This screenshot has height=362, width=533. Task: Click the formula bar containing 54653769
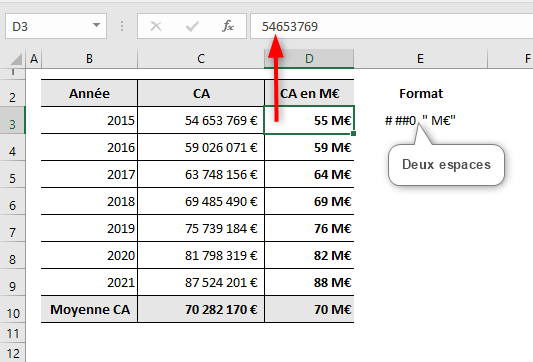tap(392, 26)
